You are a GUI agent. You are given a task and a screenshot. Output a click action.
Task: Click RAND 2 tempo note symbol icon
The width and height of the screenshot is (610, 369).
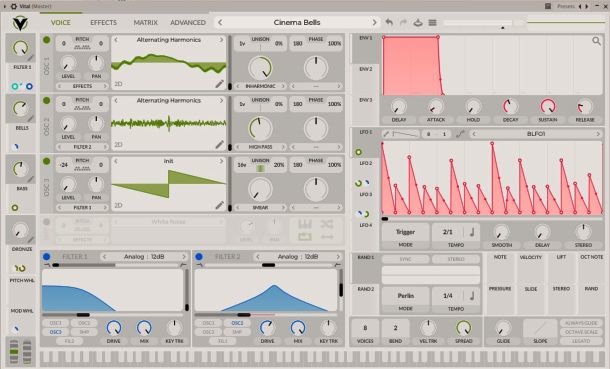coord(472,296)
